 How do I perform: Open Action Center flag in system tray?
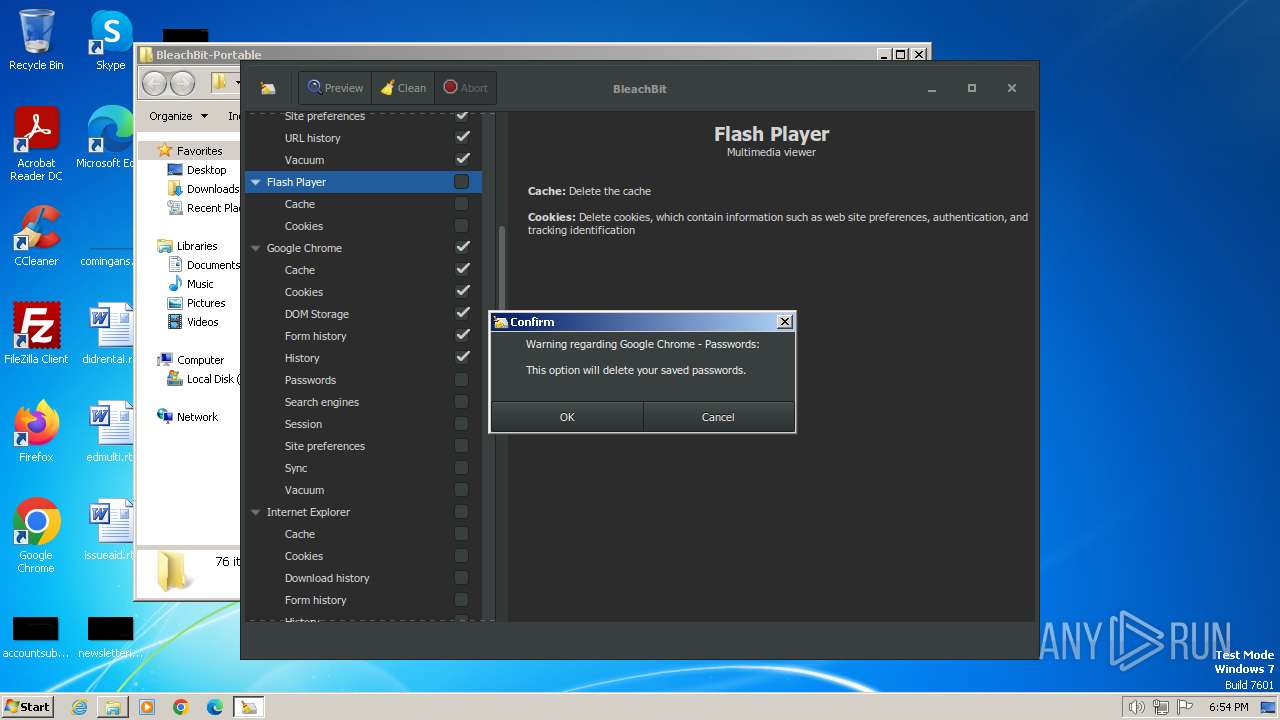tap(1186, 707)
